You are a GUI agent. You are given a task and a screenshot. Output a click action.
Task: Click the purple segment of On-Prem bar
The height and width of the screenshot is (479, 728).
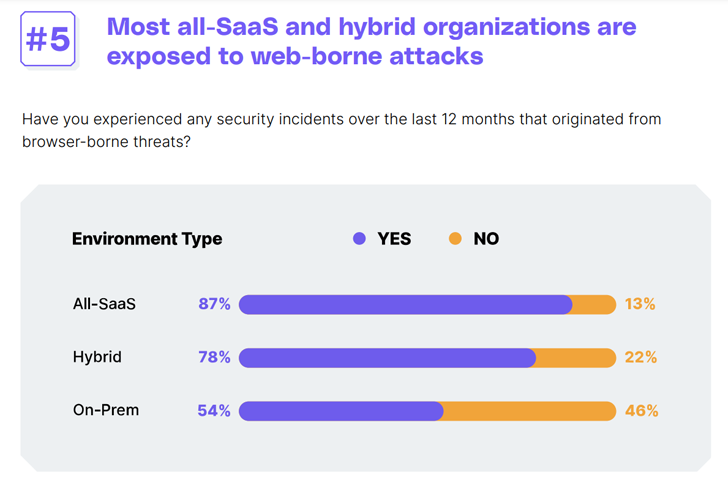(340, 411)
